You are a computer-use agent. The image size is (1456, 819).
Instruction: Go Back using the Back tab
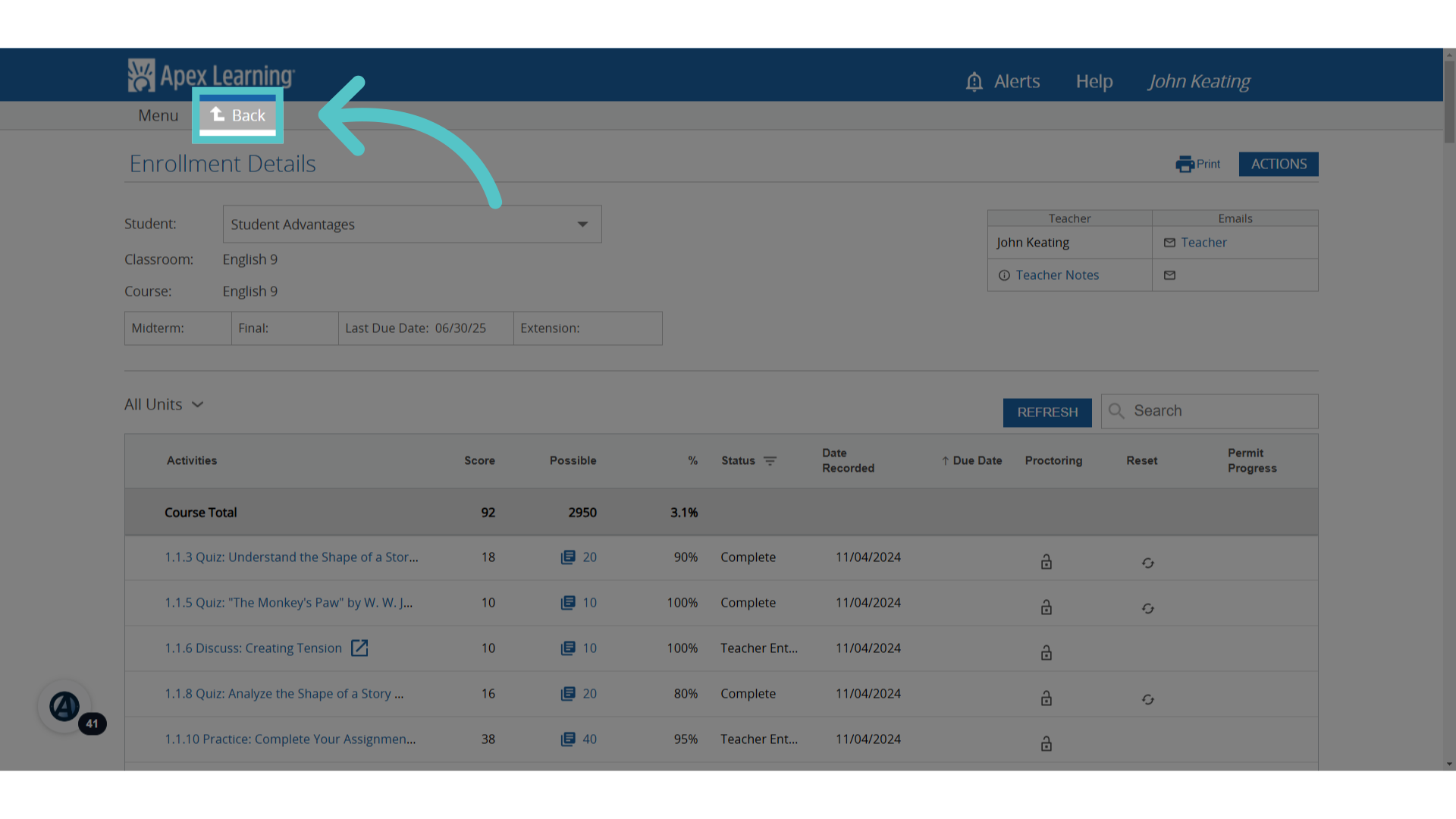coord(238,115)
